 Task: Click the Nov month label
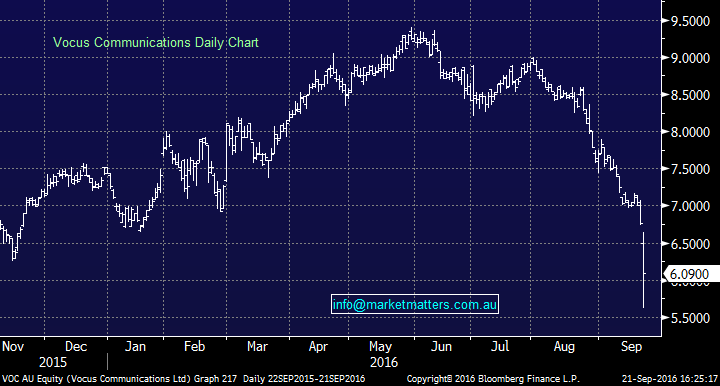tap(13, 347)
